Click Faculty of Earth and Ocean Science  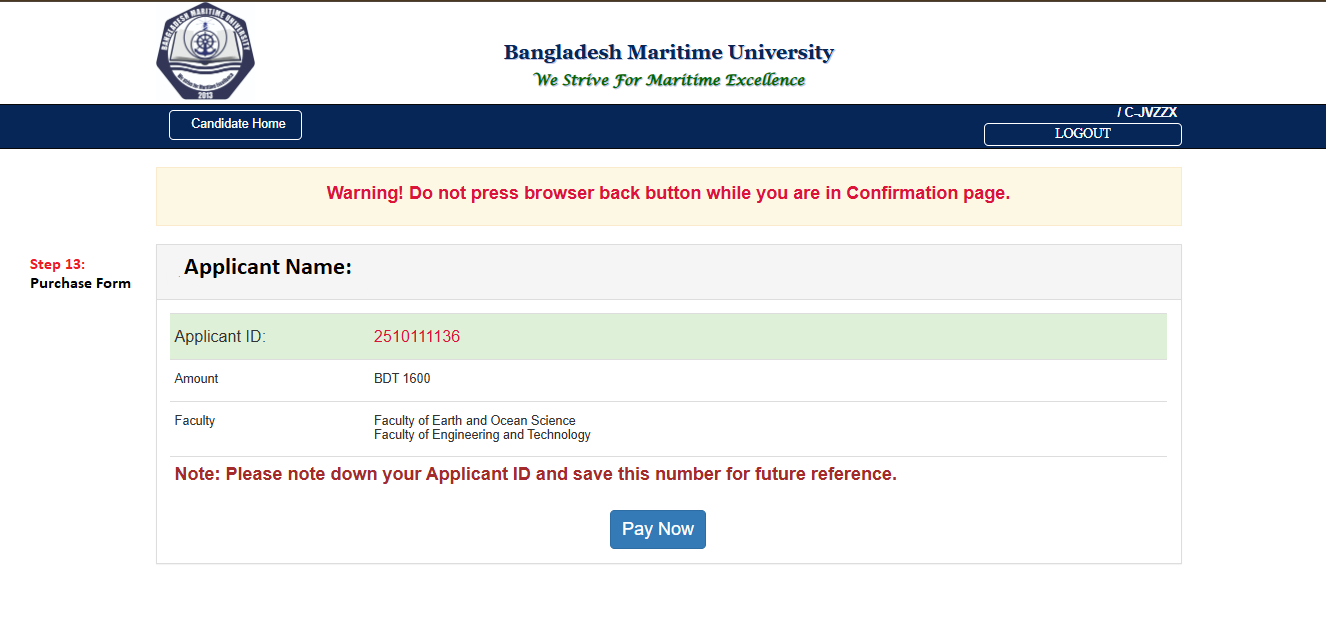point(474,421)
